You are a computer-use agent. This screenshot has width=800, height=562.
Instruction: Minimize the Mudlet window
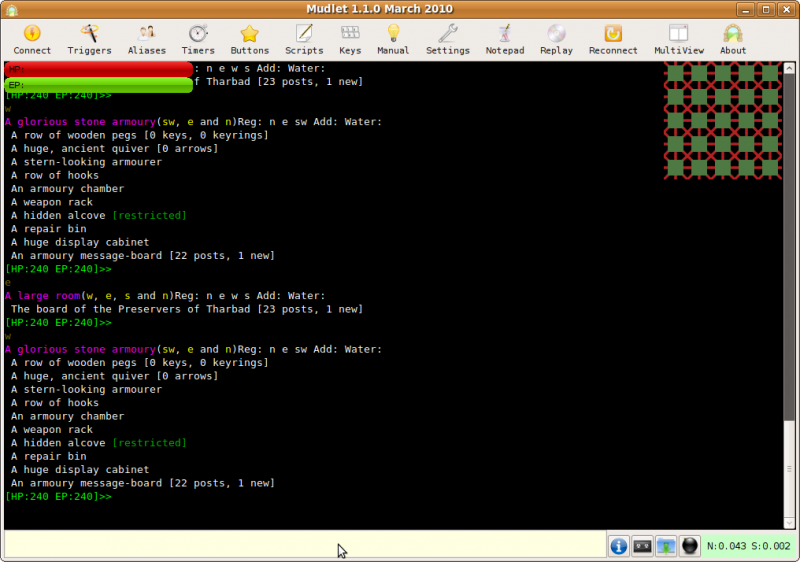pyautogui.click(x=745, y=9)
